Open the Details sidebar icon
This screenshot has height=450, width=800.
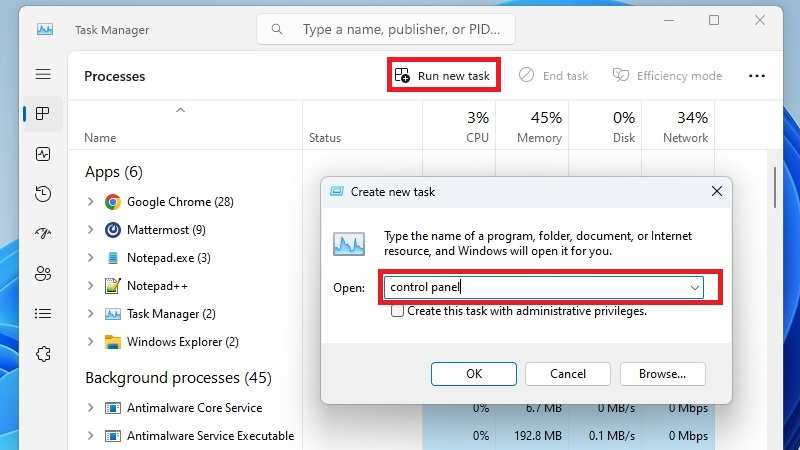[x=42, y=313]
